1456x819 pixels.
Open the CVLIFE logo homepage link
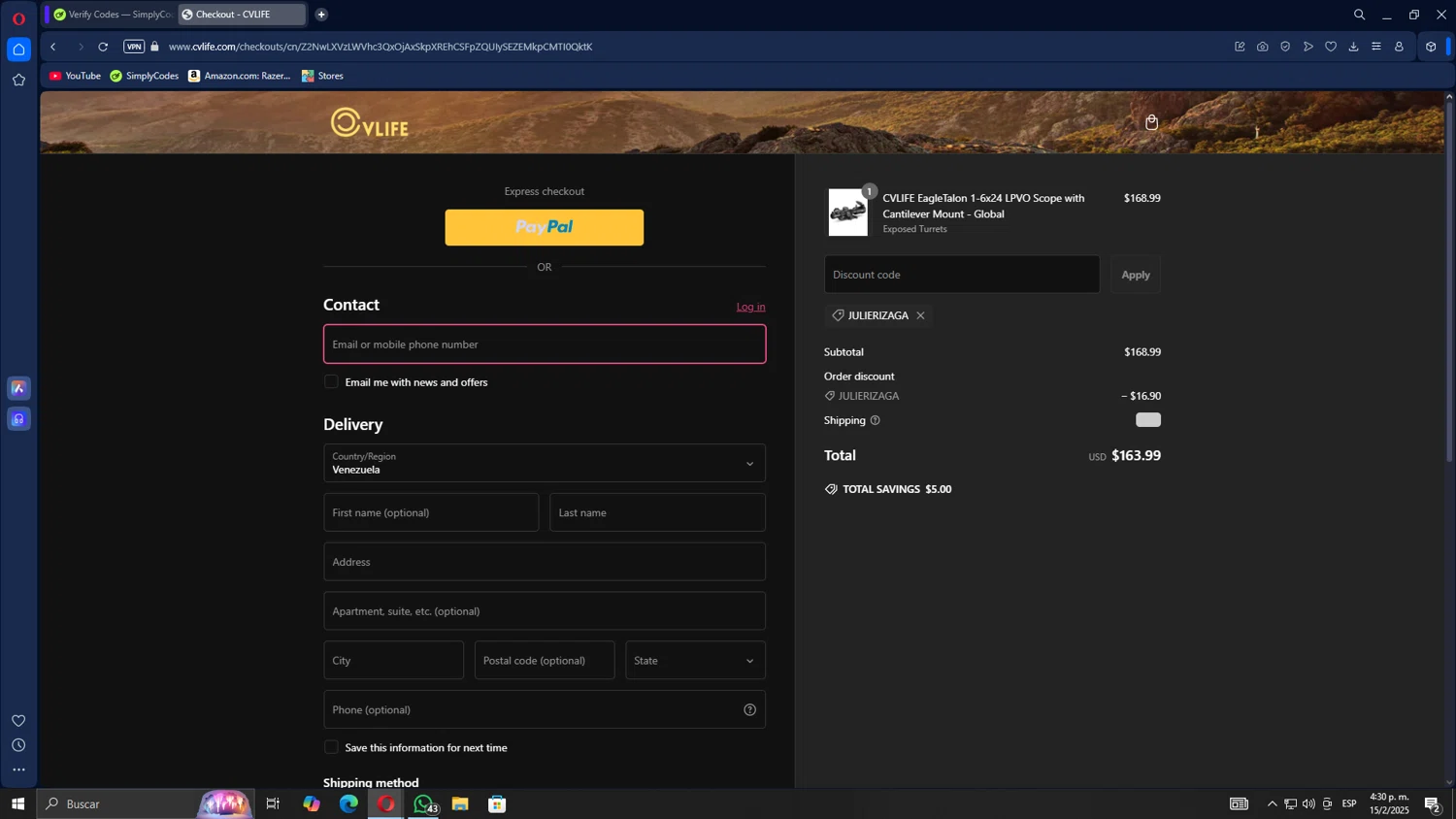[x=370, y=123]
